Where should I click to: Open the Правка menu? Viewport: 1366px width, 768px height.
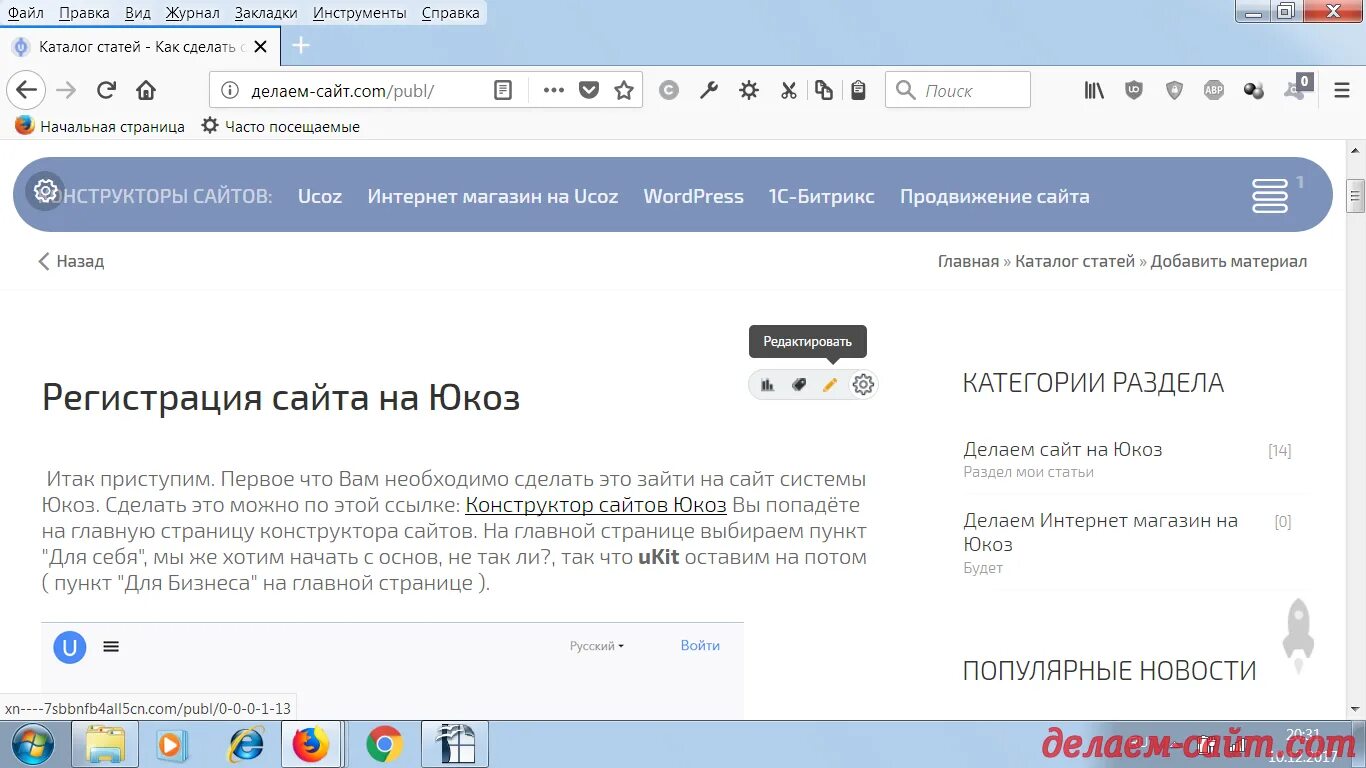point(84,13)
